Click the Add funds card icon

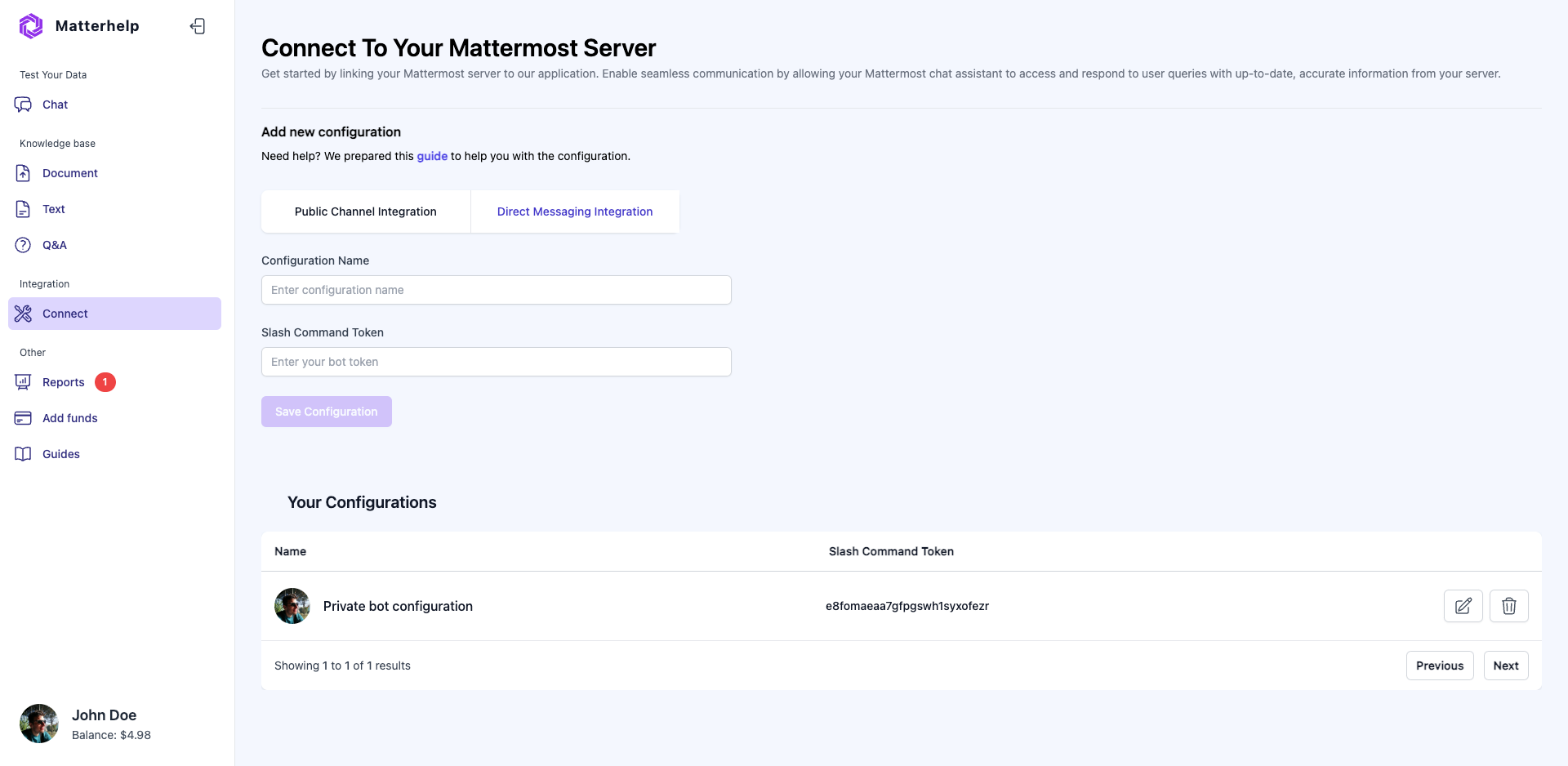(x=23, y=418)
